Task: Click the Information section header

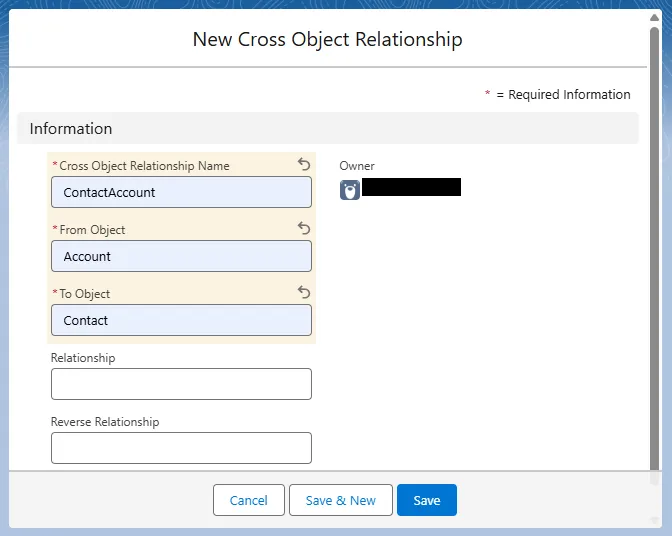Action: point(71,129)
